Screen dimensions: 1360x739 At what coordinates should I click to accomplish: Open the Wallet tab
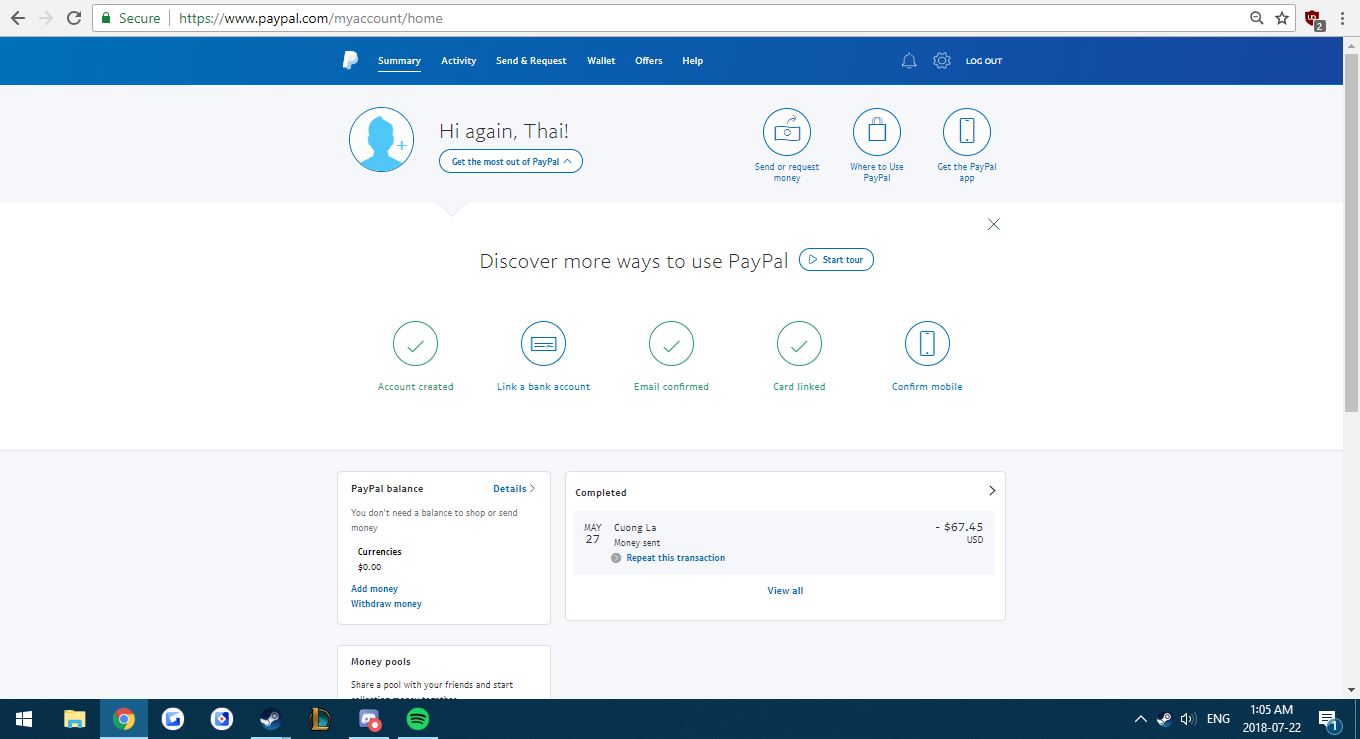601,61
